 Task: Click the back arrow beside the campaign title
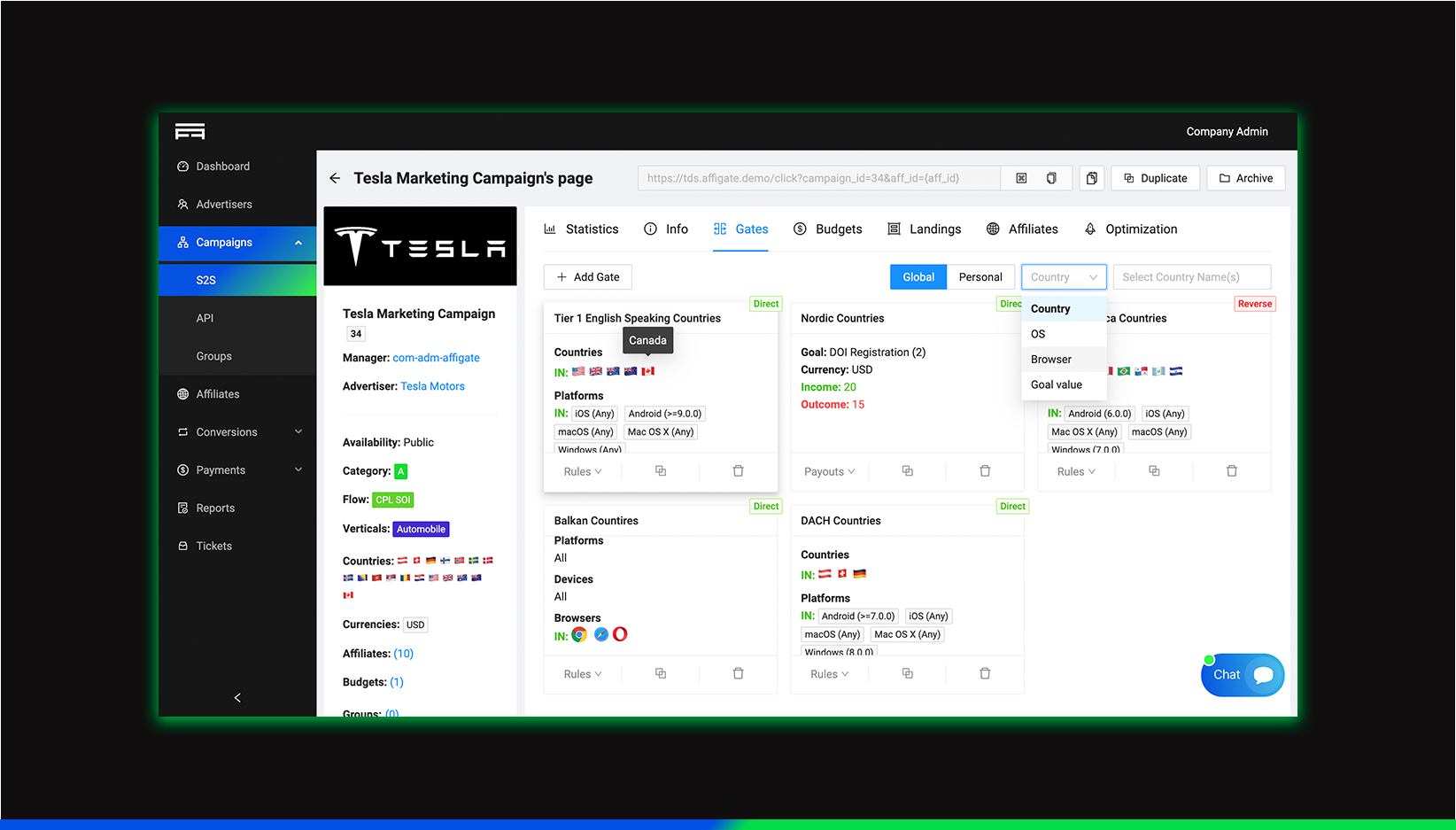(334, 177)
